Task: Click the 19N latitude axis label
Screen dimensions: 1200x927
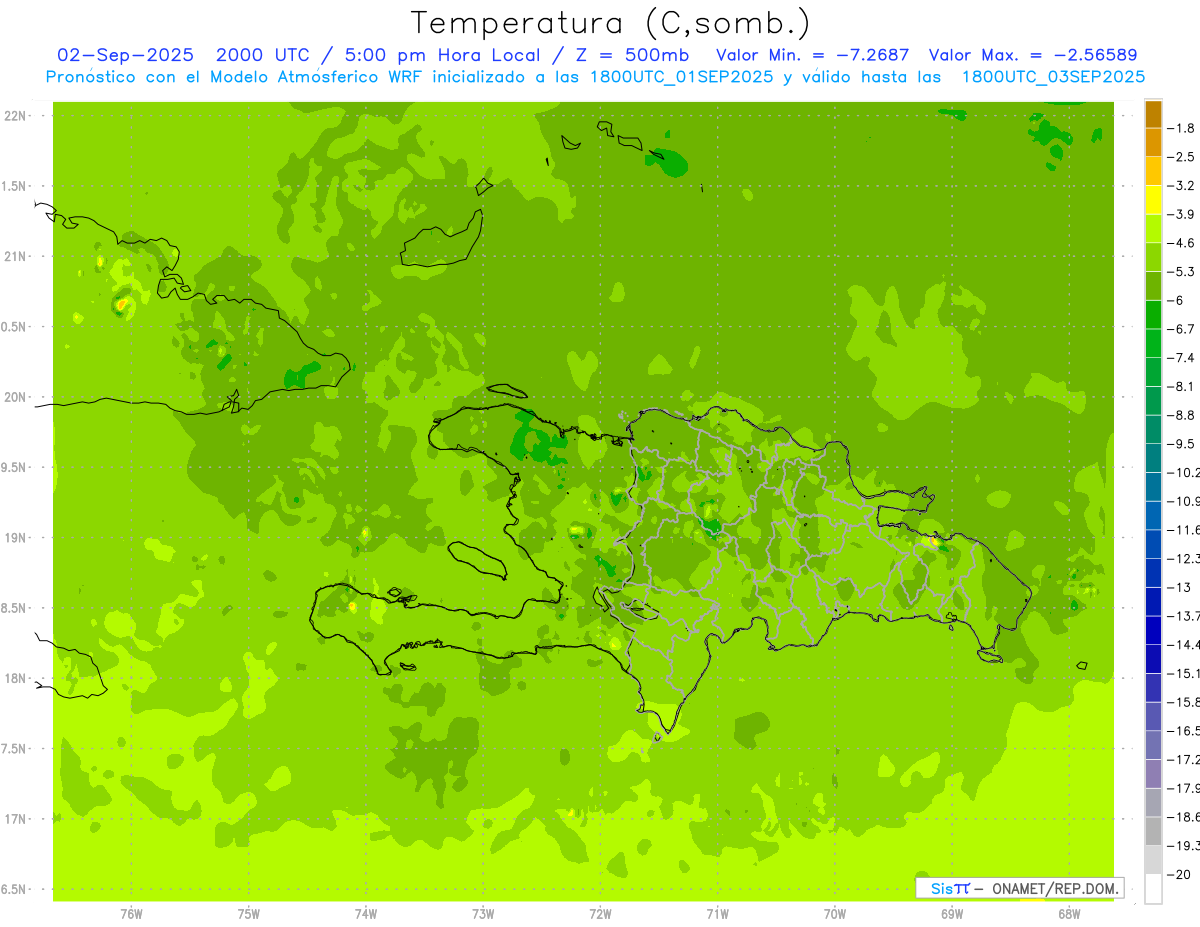Action: coord(16,538)
